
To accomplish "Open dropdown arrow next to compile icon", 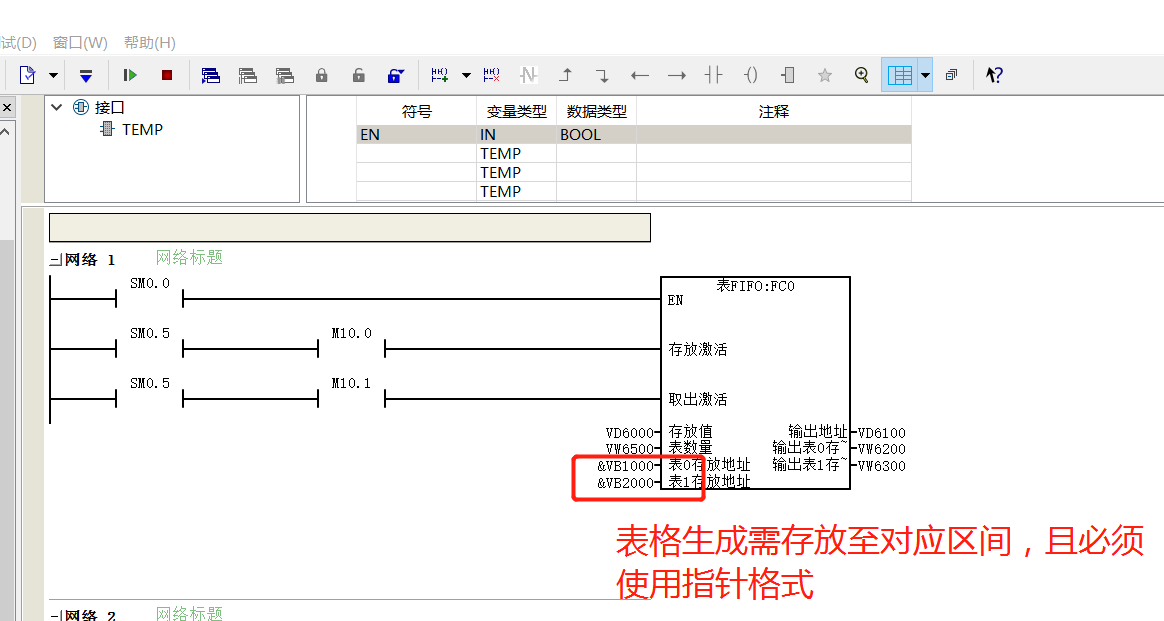I will (x=53, y=75).
